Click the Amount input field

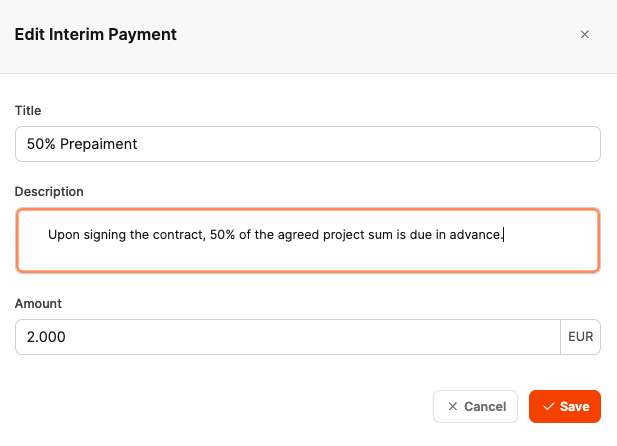click(x=287, y=337)
